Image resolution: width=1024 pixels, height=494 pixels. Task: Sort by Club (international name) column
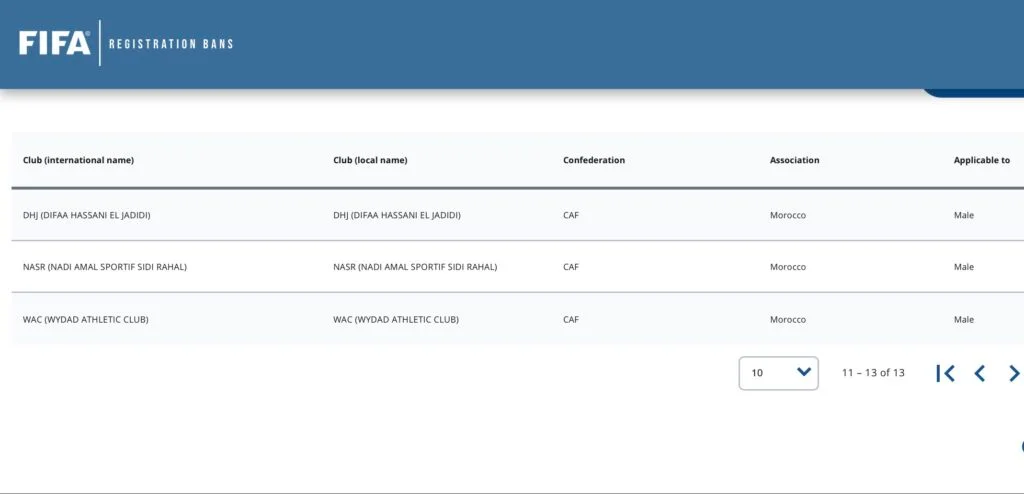(78, 160)
